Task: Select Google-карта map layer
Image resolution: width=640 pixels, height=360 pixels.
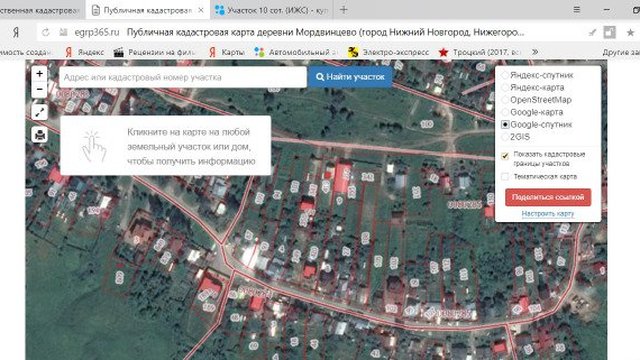Action: click(505, 112)
